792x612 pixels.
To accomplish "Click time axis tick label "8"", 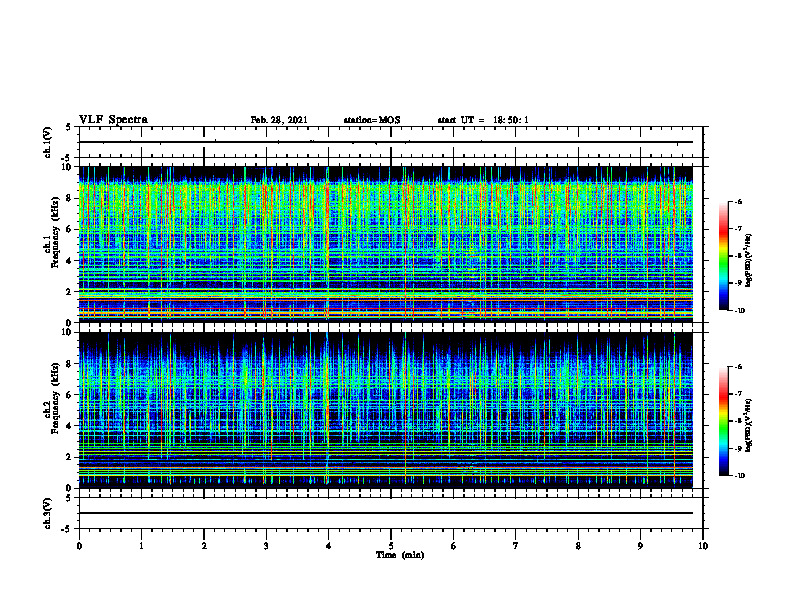I will 578,546.
